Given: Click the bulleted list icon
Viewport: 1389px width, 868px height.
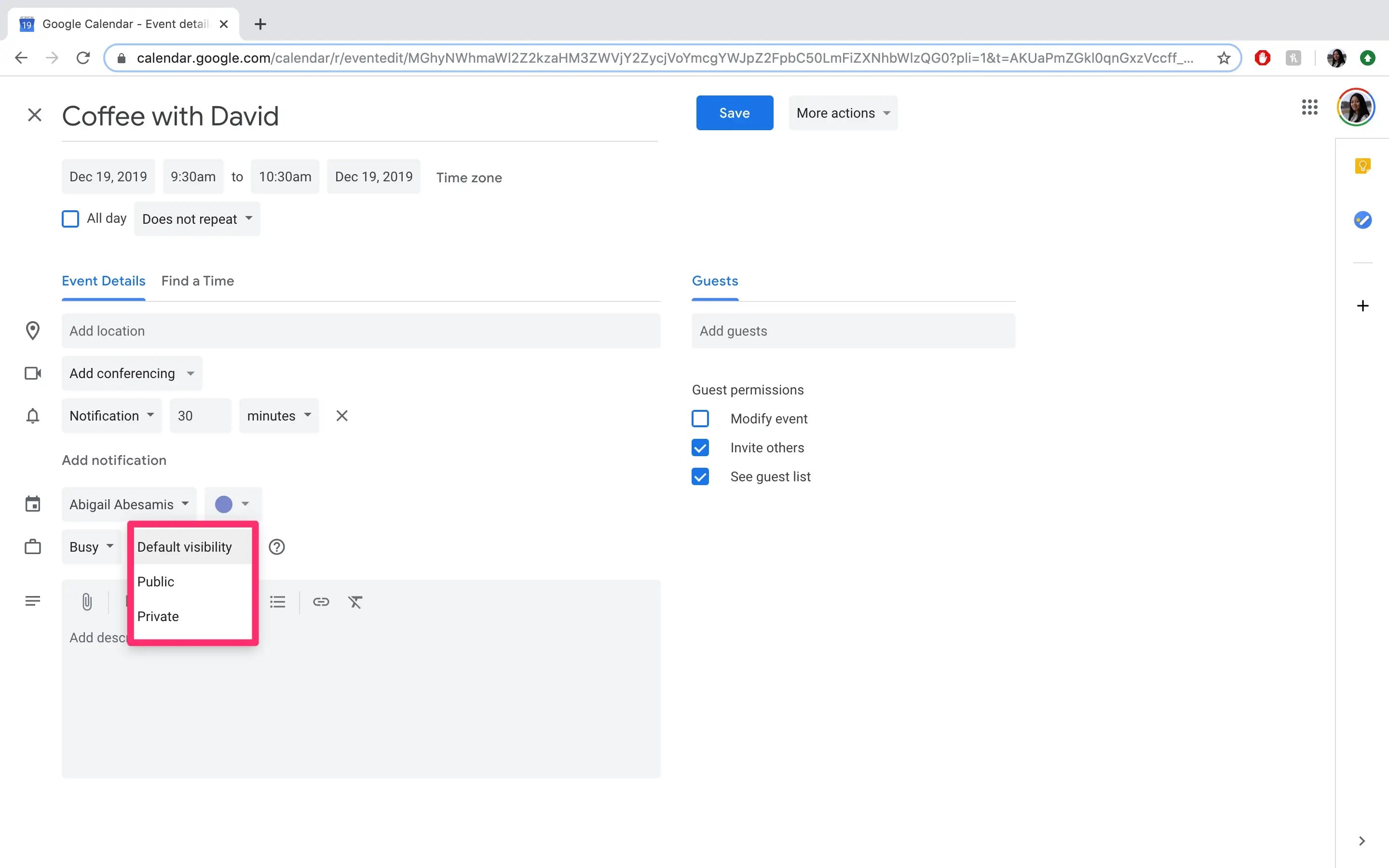Looking at the screenshot, I should 278,602.
